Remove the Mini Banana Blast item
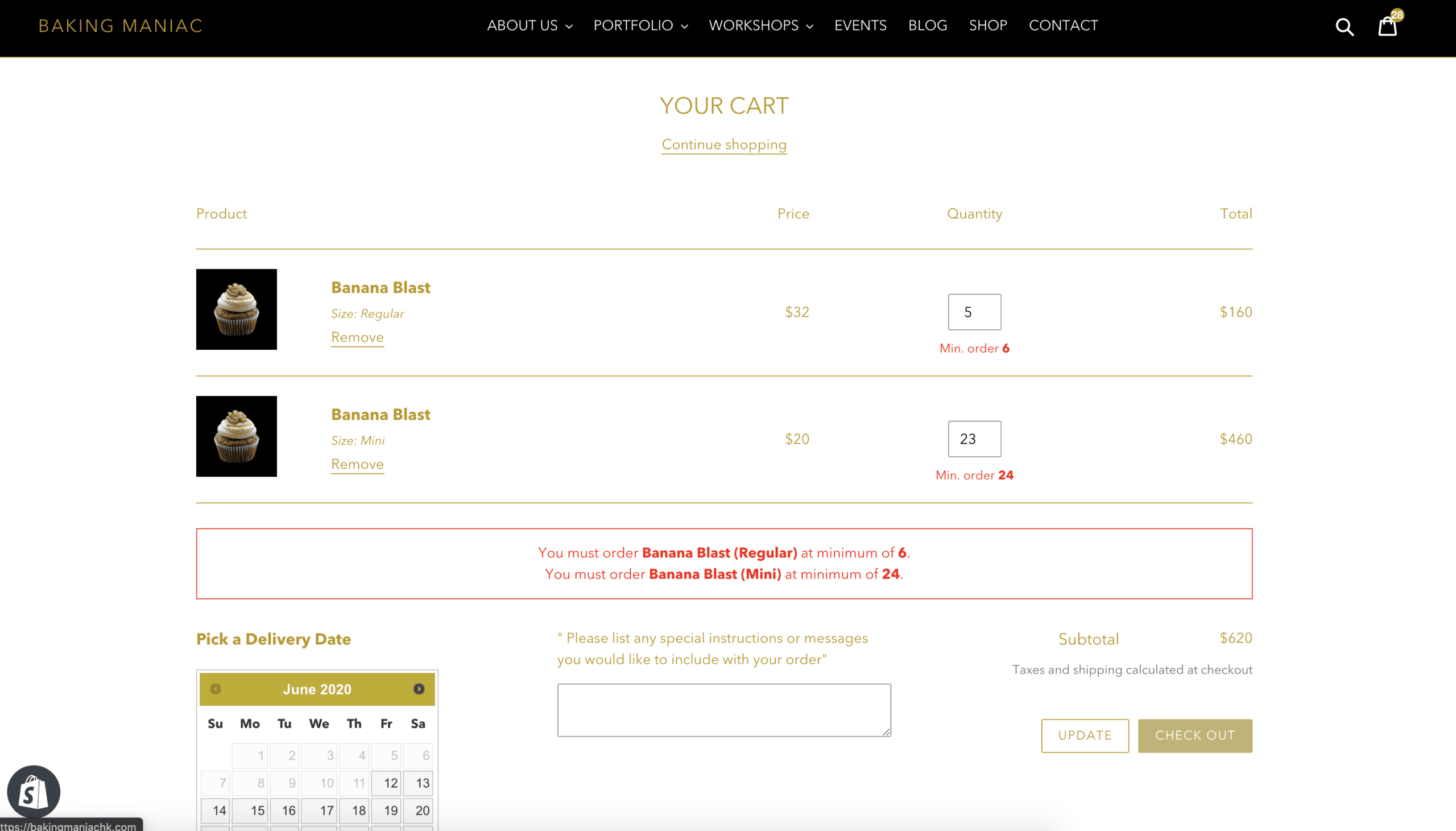1456x831 pixels. coord(357,464)
